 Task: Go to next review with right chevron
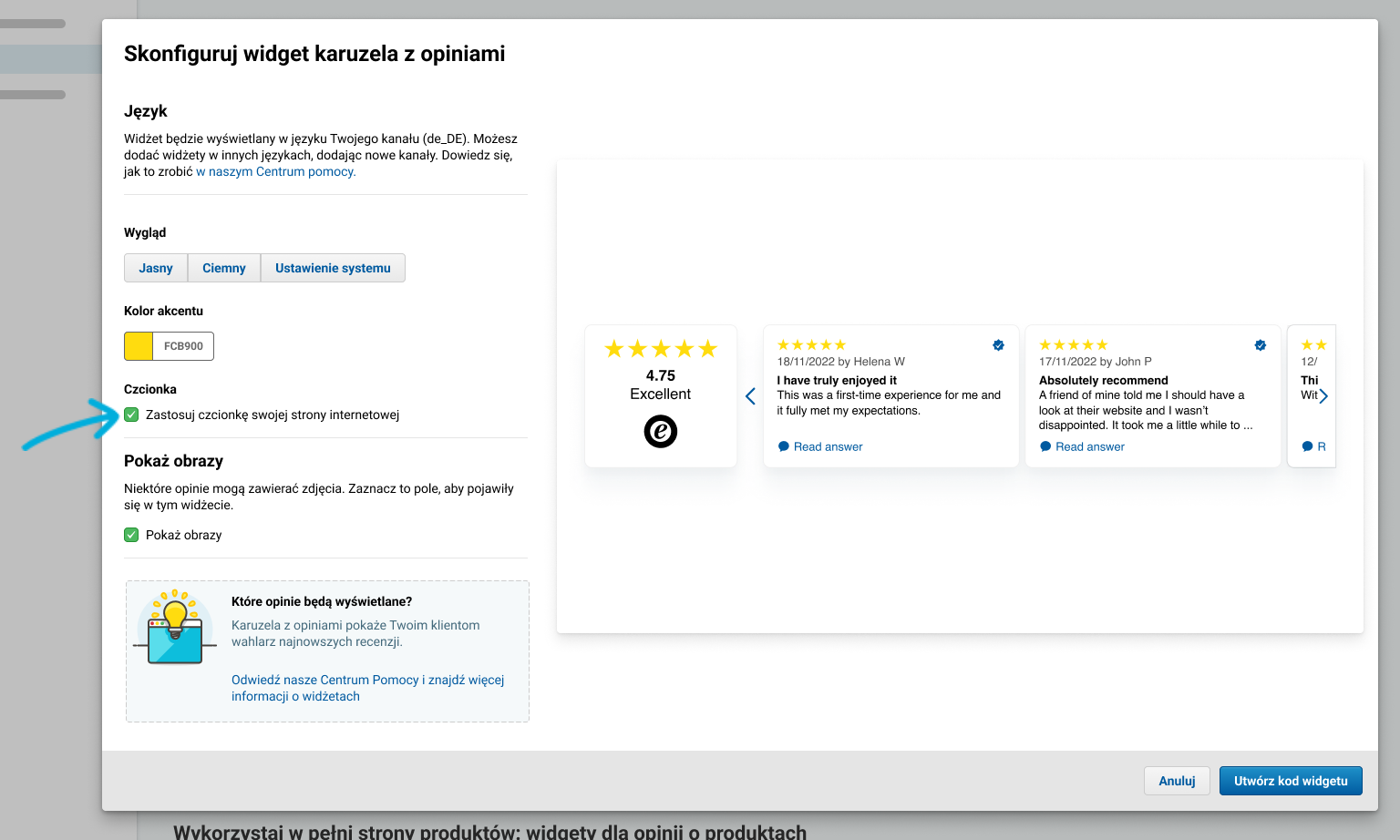(x=1323, y=396)
